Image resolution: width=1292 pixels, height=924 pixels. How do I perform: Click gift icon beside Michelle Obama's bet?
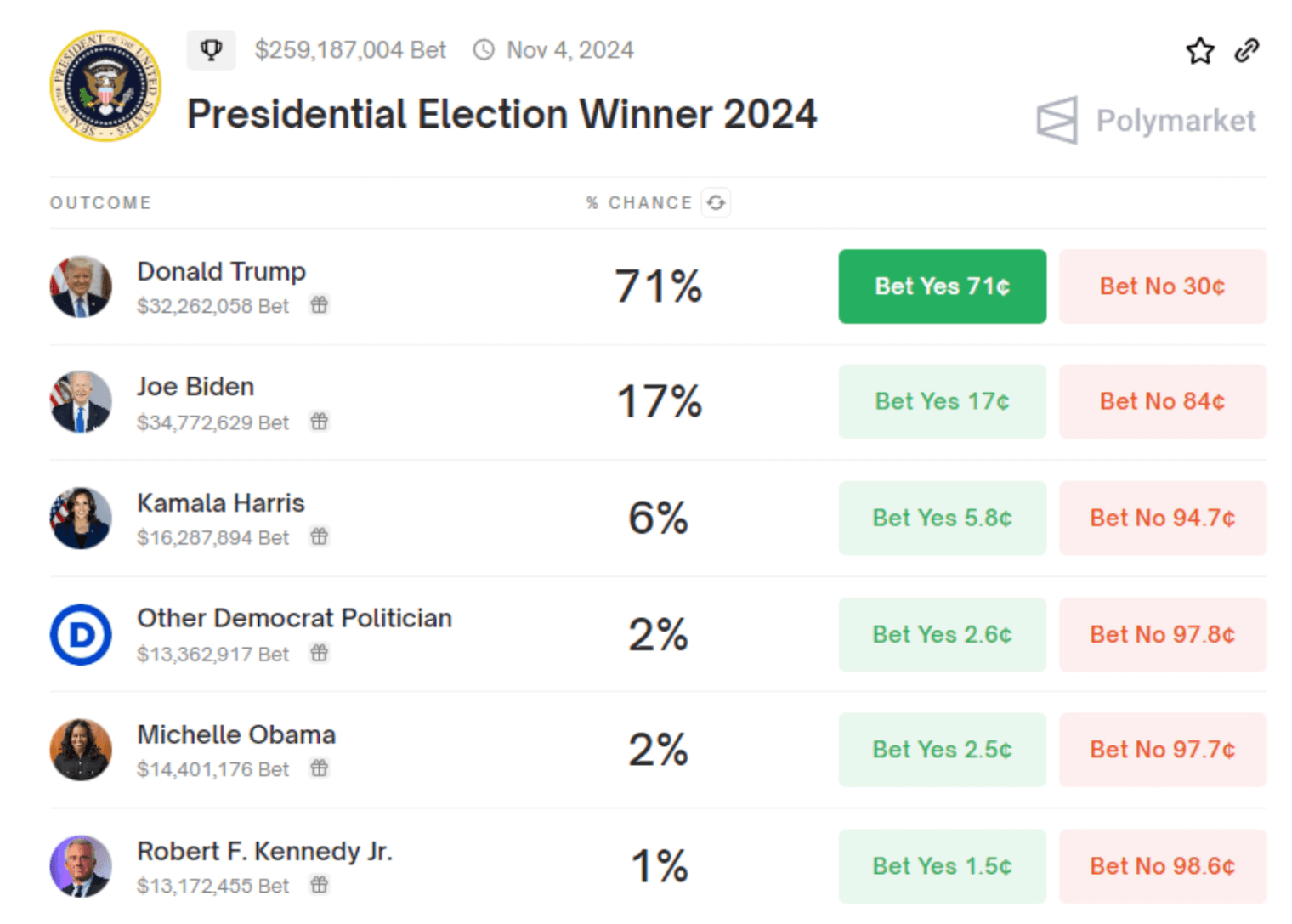pos(320,769)
